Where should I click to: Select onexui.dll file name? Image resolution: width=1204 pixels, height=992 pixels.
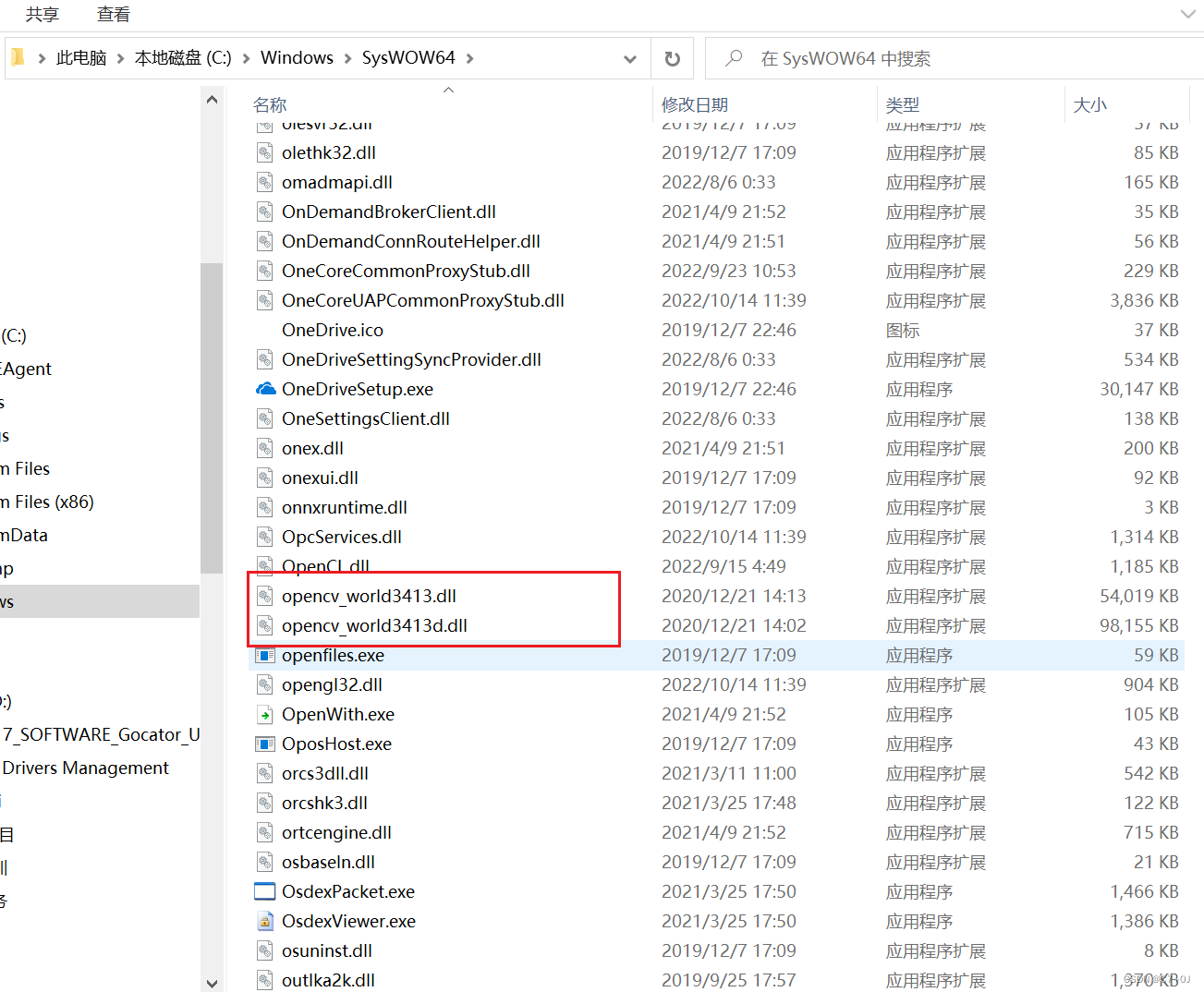click(x=320, y=478)
